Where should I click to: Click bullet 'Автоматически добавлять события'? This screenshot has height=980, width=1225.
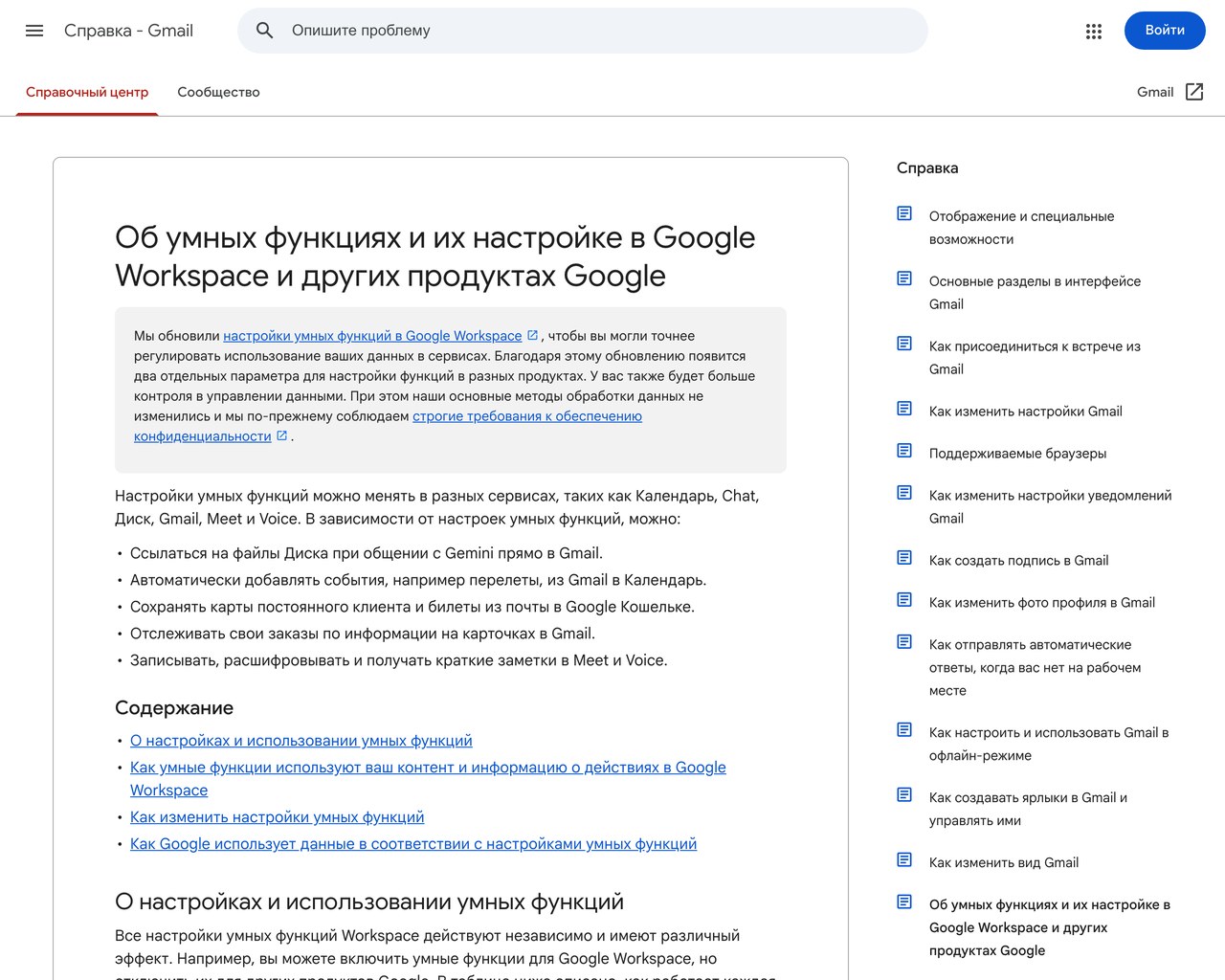pos(418,580)
